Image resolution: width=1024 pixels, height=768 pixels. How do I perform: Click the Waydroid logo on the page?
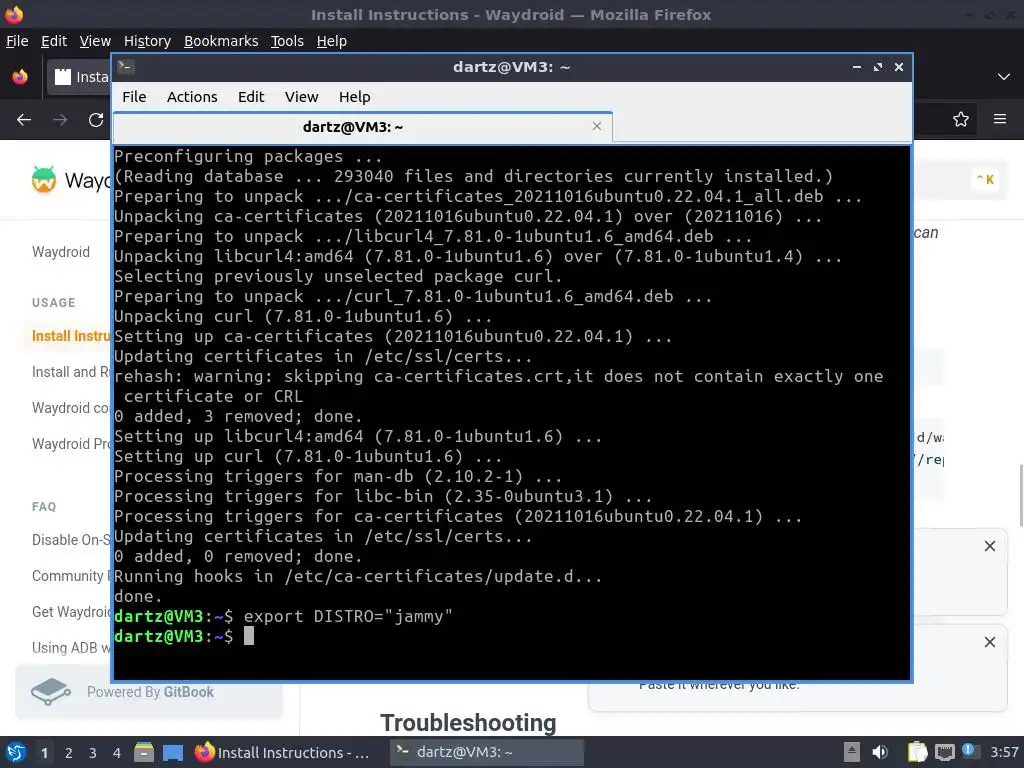(x=44, y=180)
